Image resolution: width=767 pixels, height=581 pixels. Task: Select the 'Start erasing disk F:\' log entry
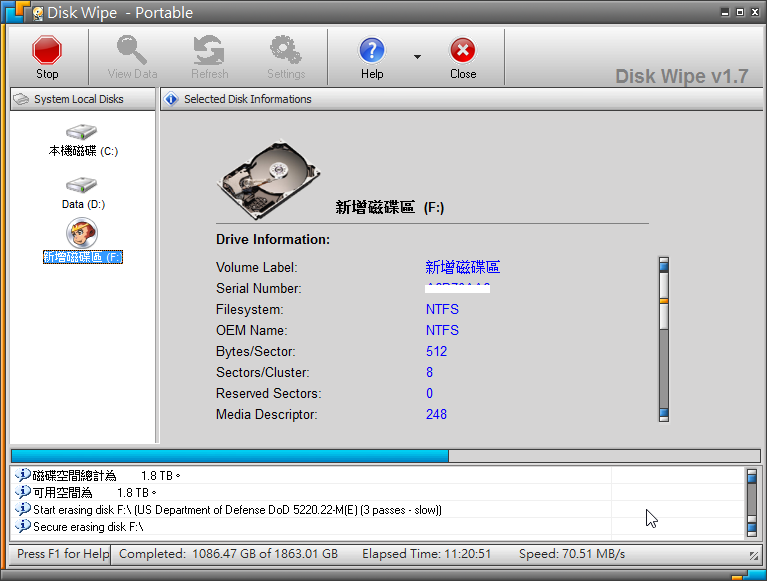(x=236, y=510)
